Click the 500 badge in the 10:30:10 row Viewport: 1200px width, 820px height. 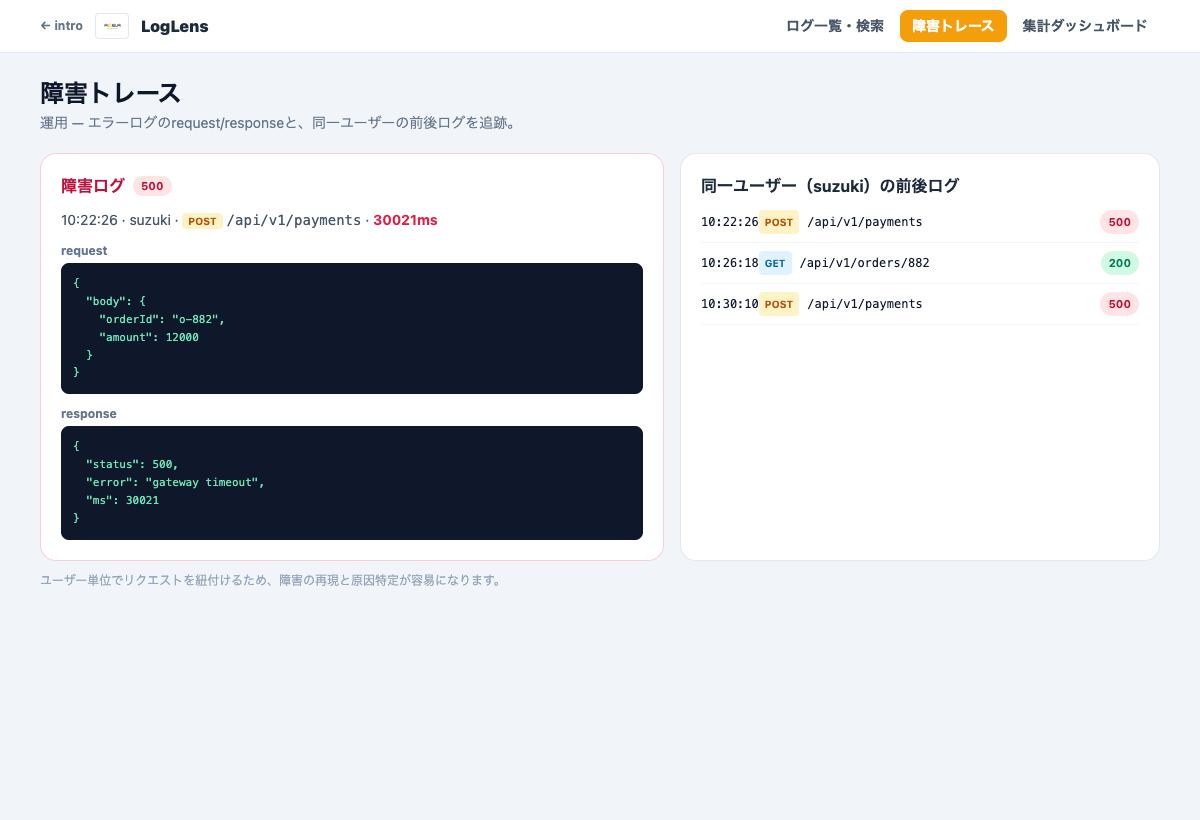[1120, 304]
